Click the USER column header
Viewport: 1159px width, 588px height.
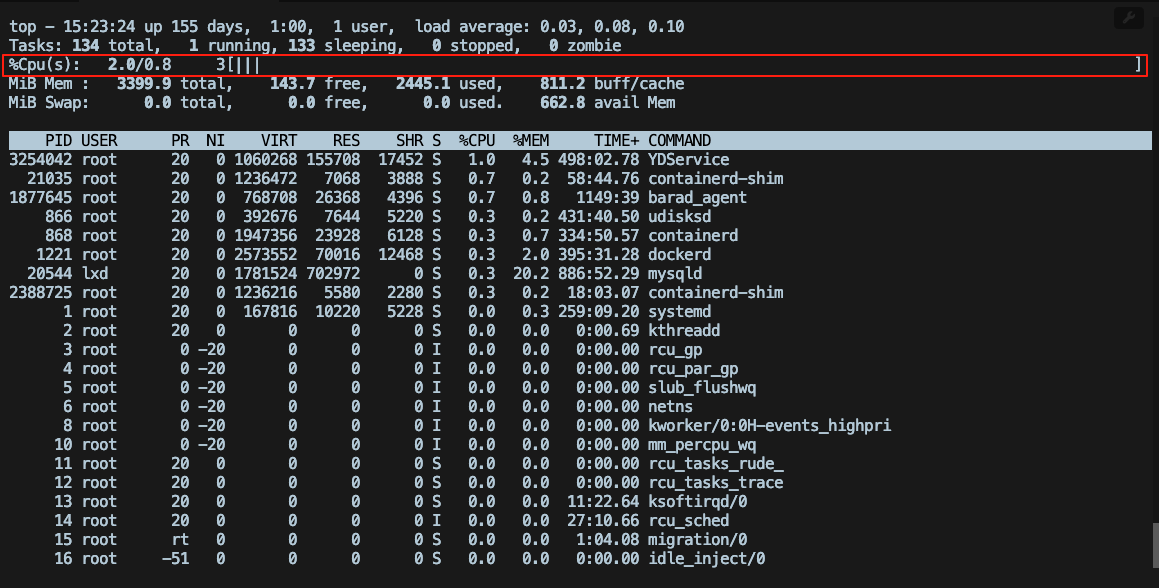[x=100, y=140]
